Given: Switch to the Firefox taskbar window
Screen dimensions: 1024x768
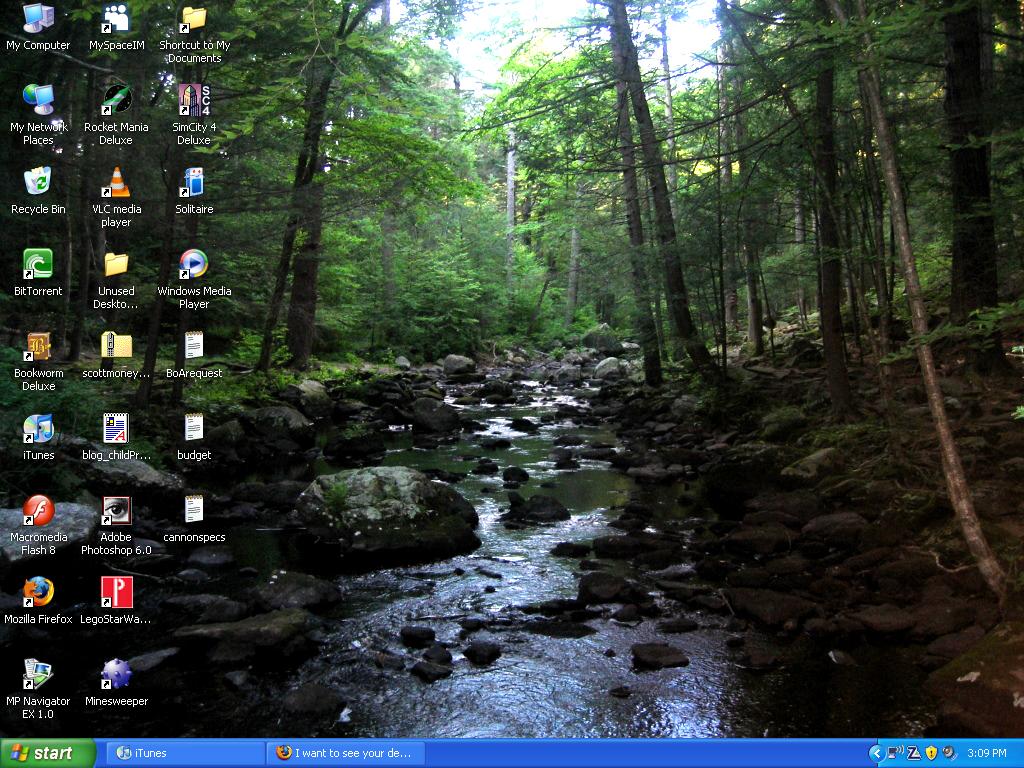Looking at the screenshot, I should coord(346,753).
